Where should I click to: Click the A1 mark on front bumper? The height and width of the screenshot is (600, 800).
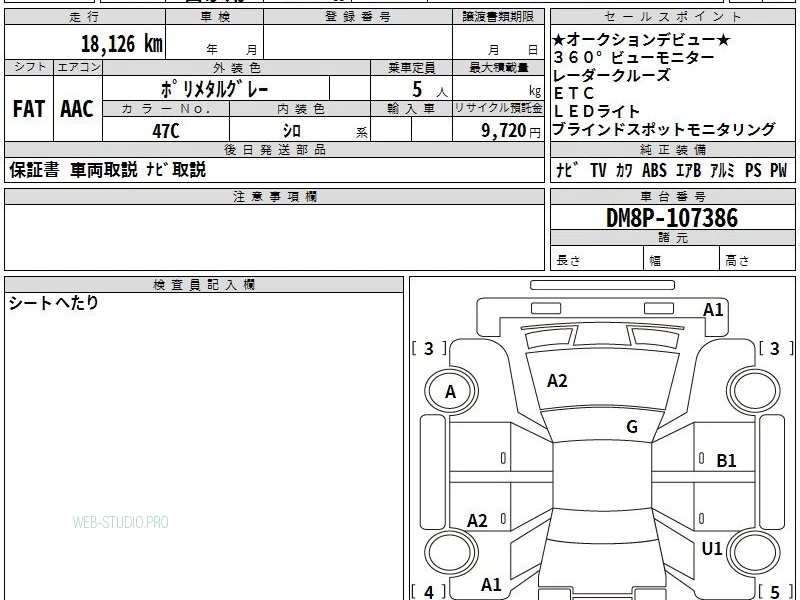point(713,310)
